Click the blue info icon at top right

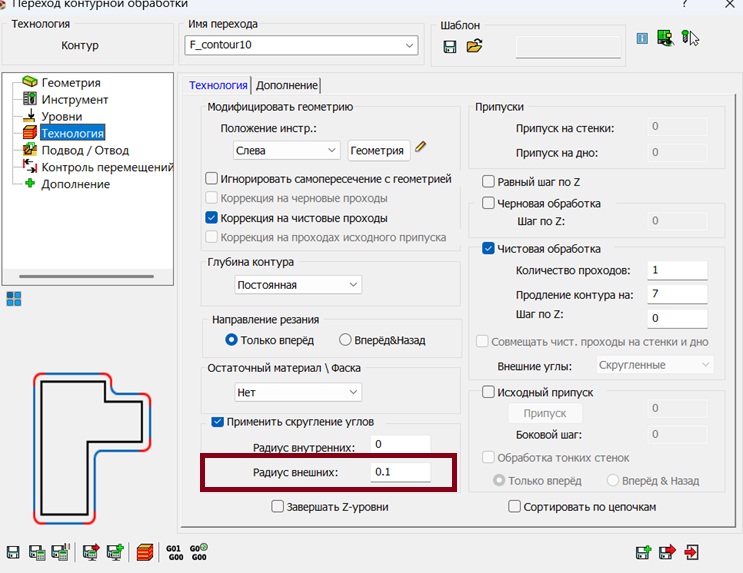click(642, 38)
